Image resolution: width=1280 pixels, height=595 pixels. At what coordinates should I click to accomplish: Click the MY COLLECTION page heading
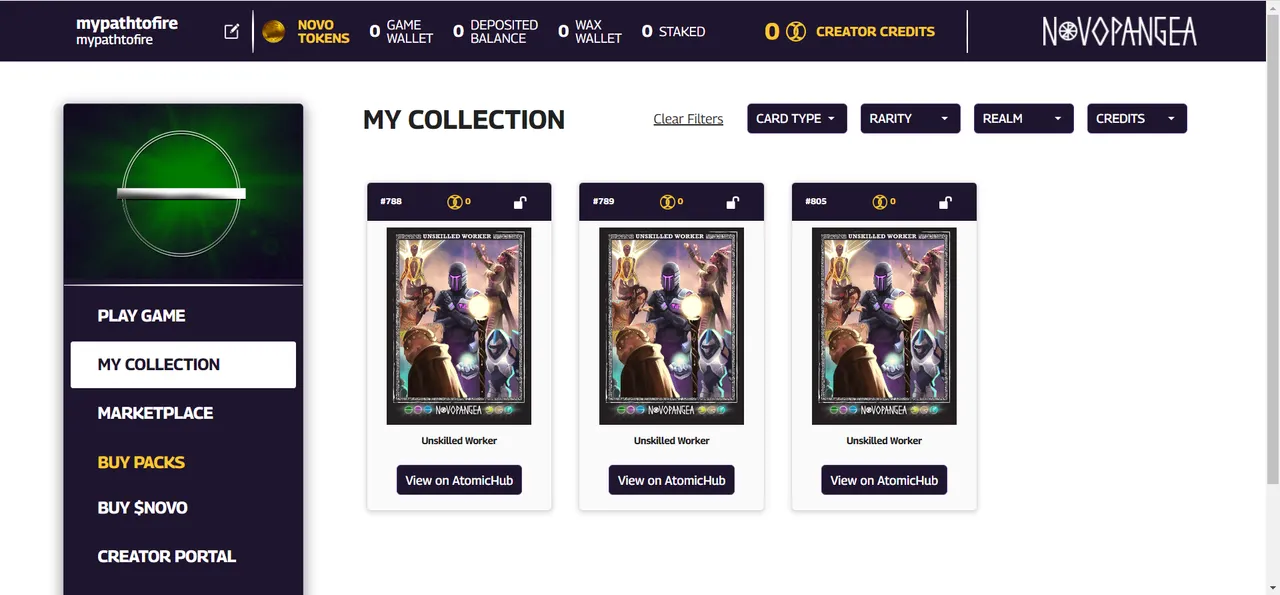tap(464, 120)
